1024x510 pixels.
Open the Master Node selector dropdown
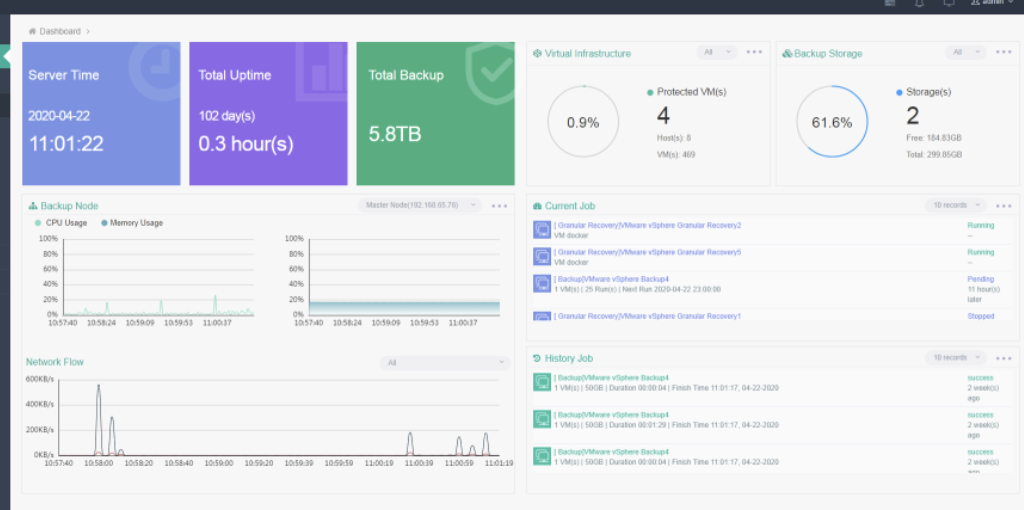tap(416, 205)
